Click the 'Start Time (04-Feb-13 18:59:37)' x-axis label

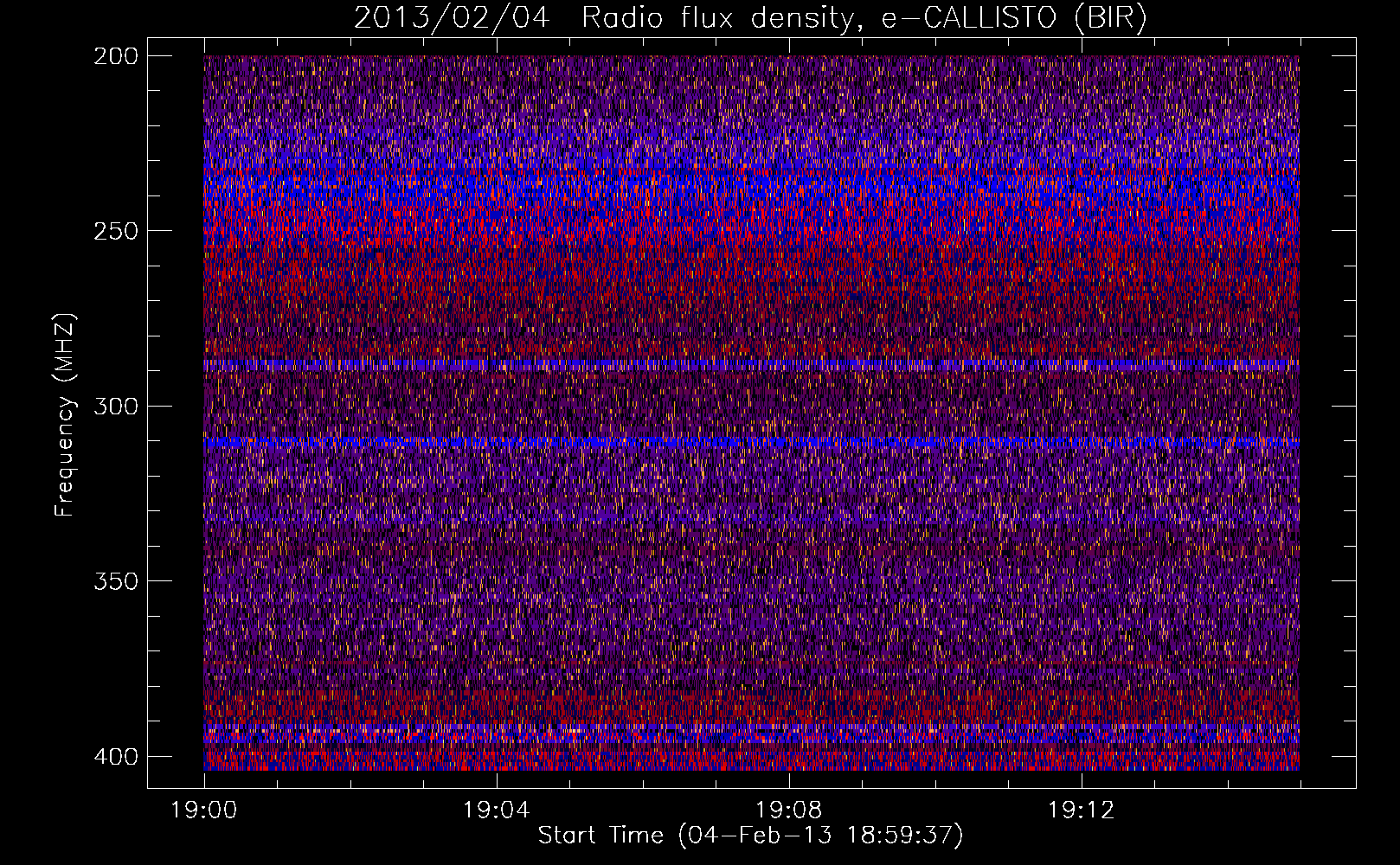pyautogui.click(x=750, y=836)
